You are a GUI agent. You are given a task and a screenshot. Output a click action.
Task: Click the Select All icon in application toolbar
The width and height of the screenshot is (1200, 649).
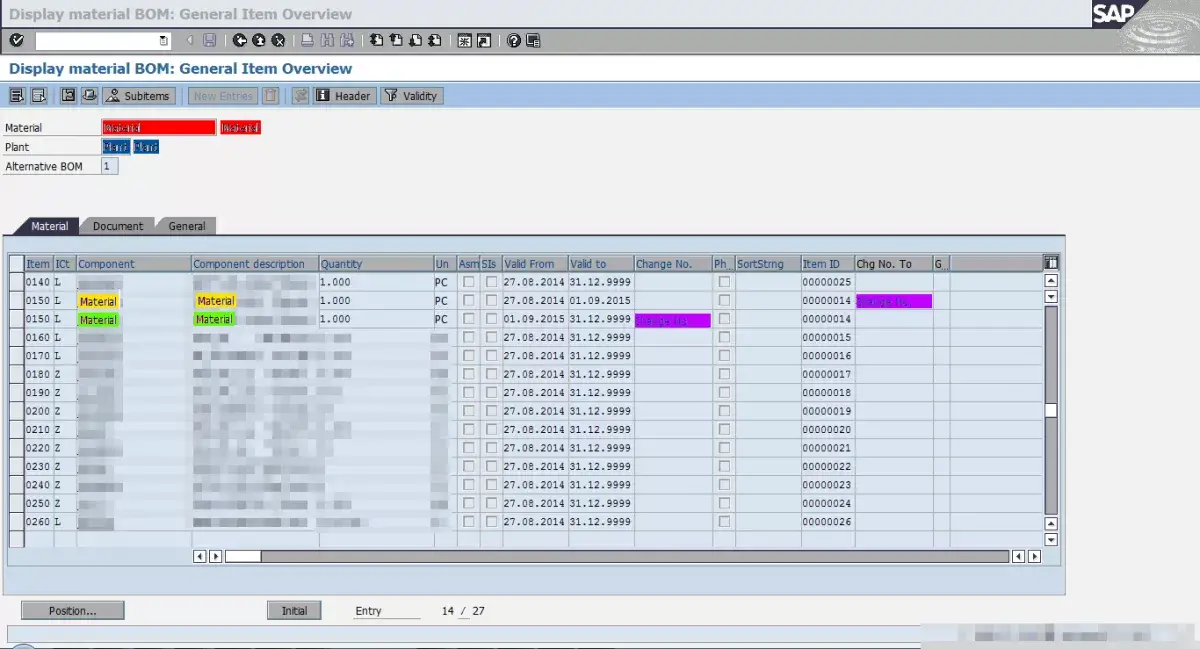pos(17,96)
